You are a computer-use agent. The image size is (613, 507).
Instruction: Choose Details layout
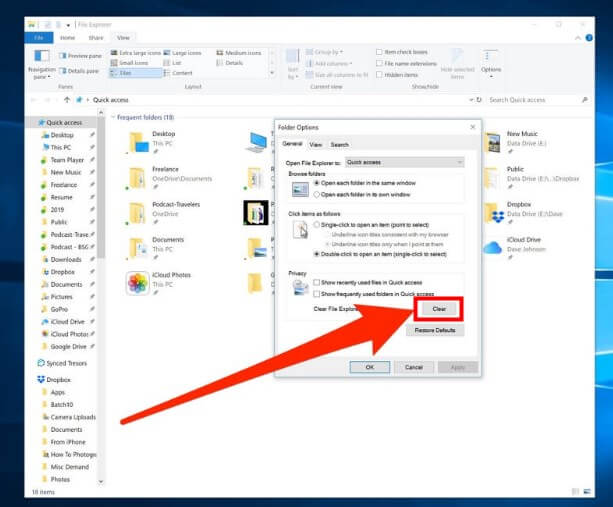(x=230, y=63)
